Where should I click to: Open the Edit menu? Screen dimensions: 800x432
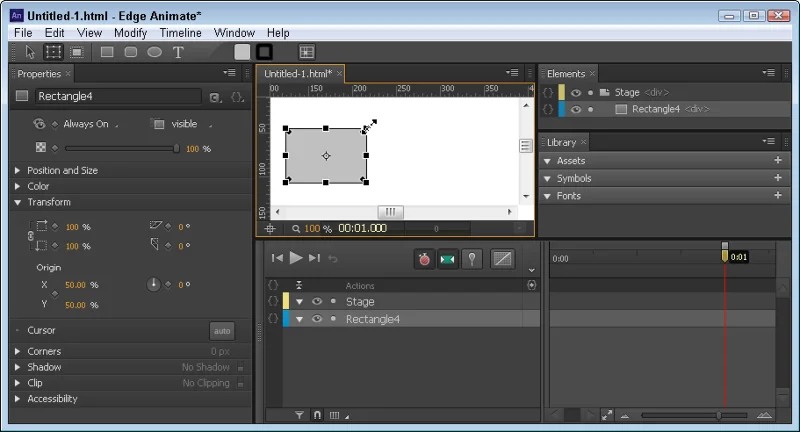[x=54, y=33]
